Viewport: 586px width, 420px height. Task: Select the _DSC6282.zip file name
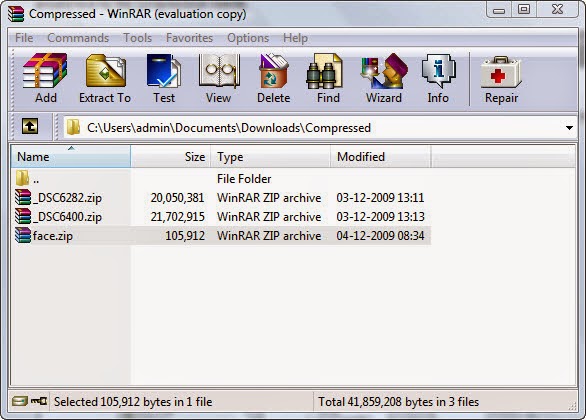coord(67,198)
